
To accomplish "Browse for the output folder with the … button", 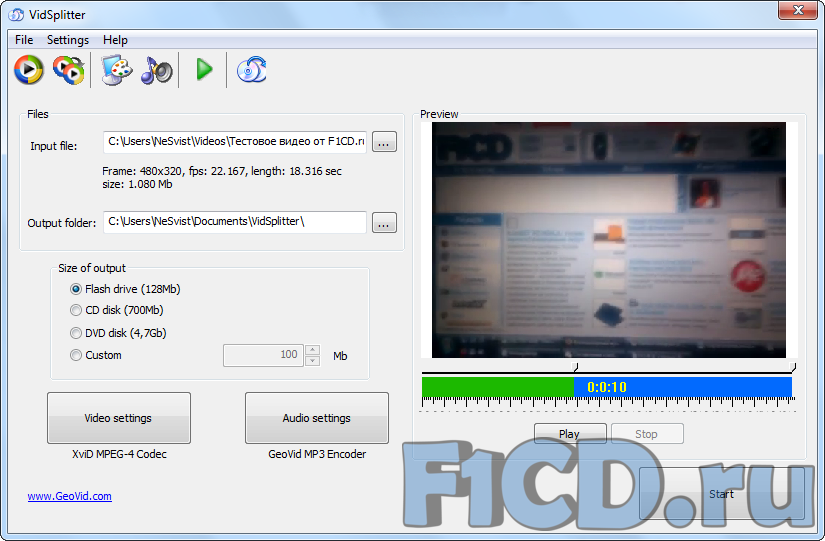I will (384, 223).
